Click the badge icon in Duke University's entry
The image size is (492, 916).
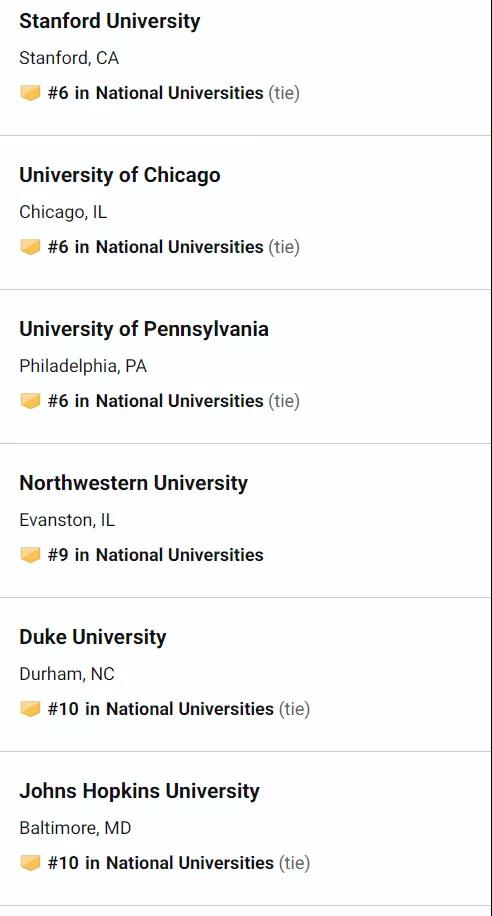[30, 709]
